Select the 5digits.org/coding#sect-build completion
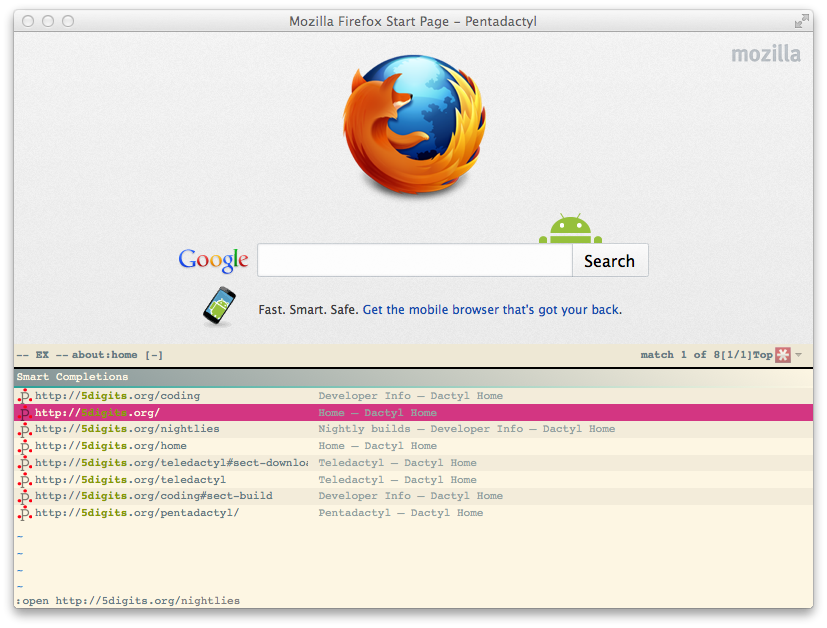This screenshot has width=827, height=628. [414, 496]
